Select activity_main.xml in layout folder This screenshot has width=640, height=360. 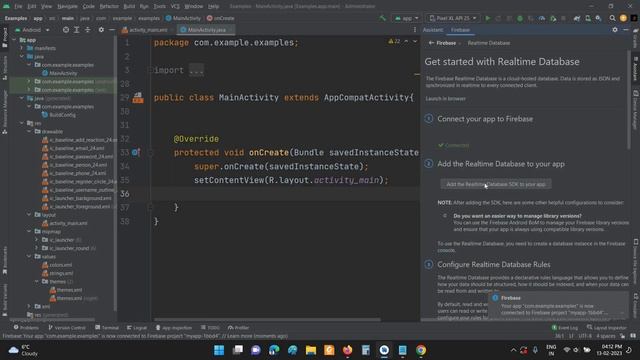(64, 223)
